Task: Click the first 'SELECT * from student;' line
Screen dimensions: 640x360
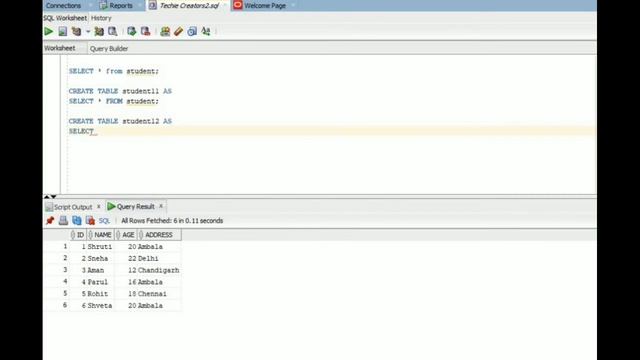Action: [x=113, y=71]
